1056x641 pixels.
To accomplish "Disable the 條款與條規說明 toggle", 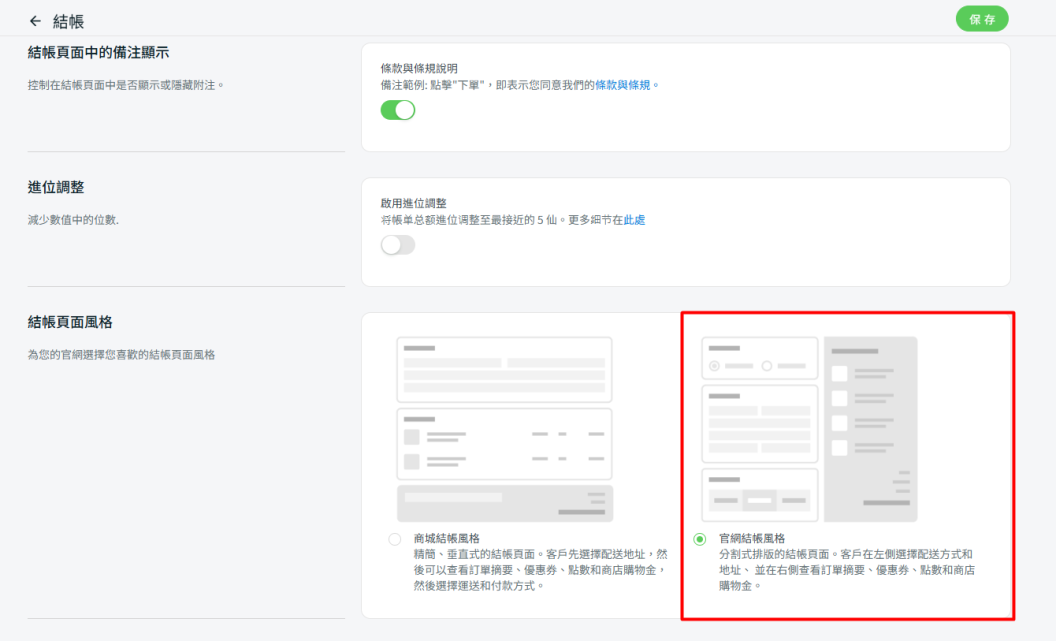I will [x=397, y=110].
